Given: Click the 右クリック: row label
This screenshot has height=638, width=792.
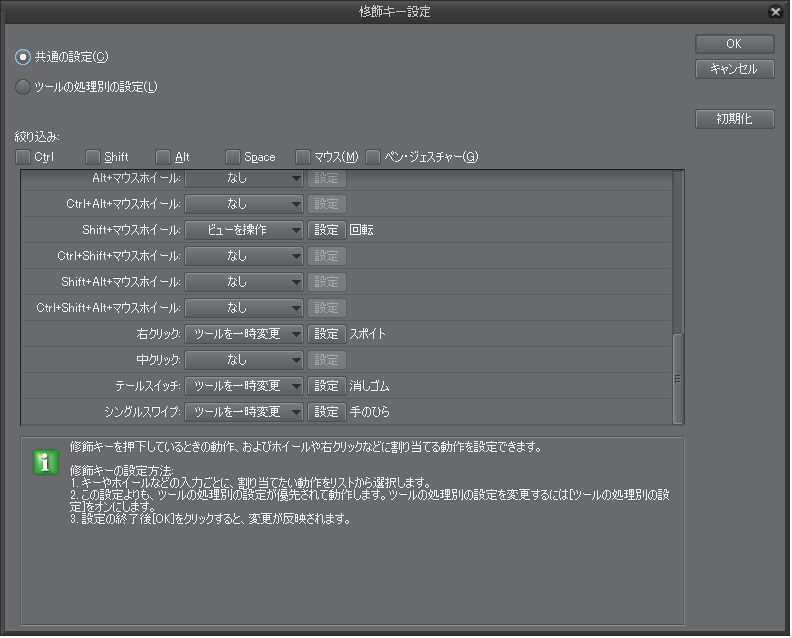Looking at the screenshot, I should [159, 334].
